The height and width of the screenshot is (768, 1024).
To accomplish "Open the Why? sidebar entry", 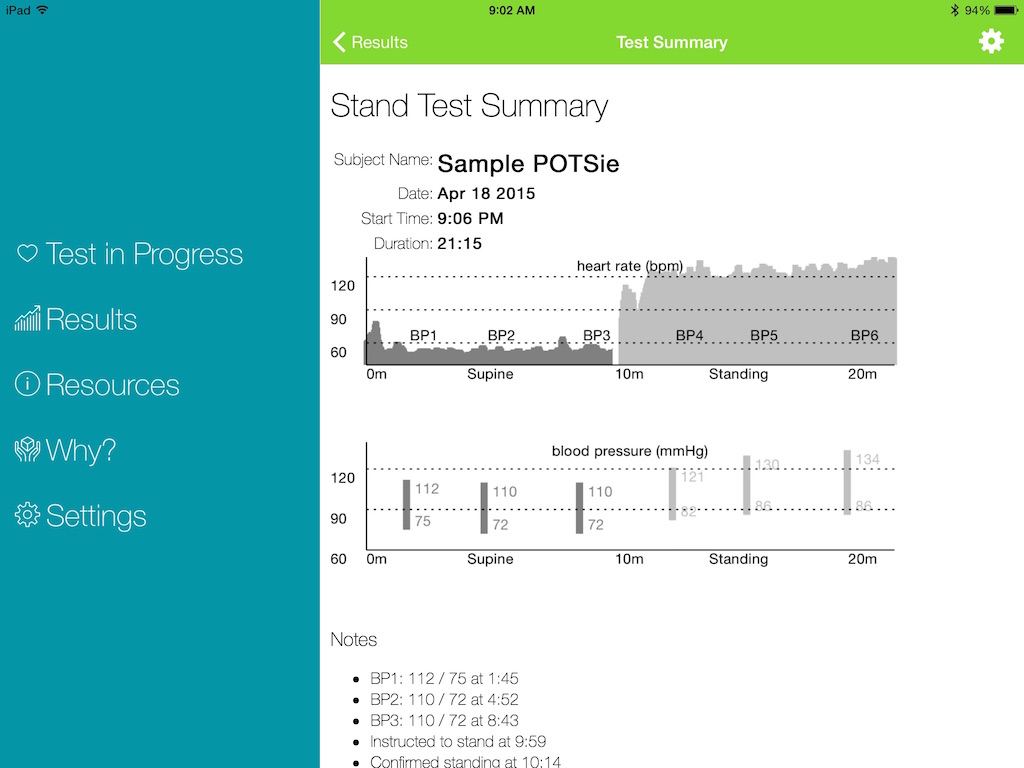I will 80,450.
